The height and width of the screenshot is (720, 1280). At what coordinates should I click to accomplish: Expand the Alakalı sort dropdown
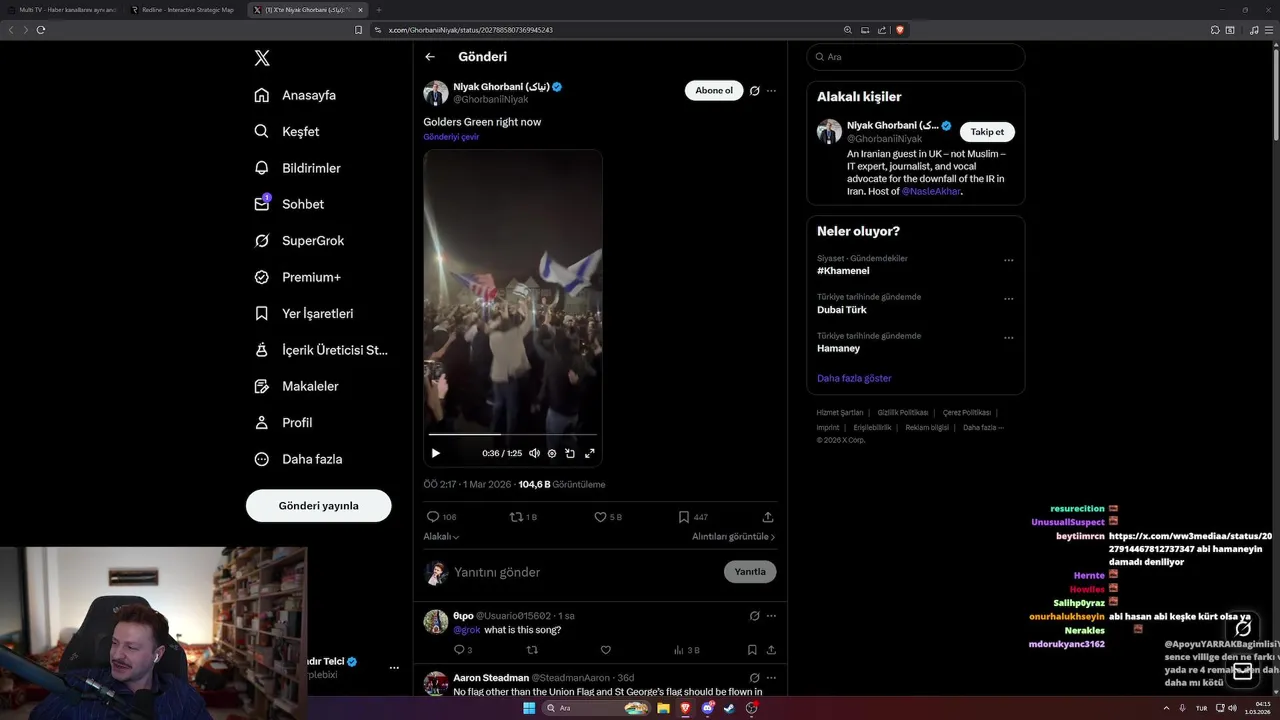point(441,537)
